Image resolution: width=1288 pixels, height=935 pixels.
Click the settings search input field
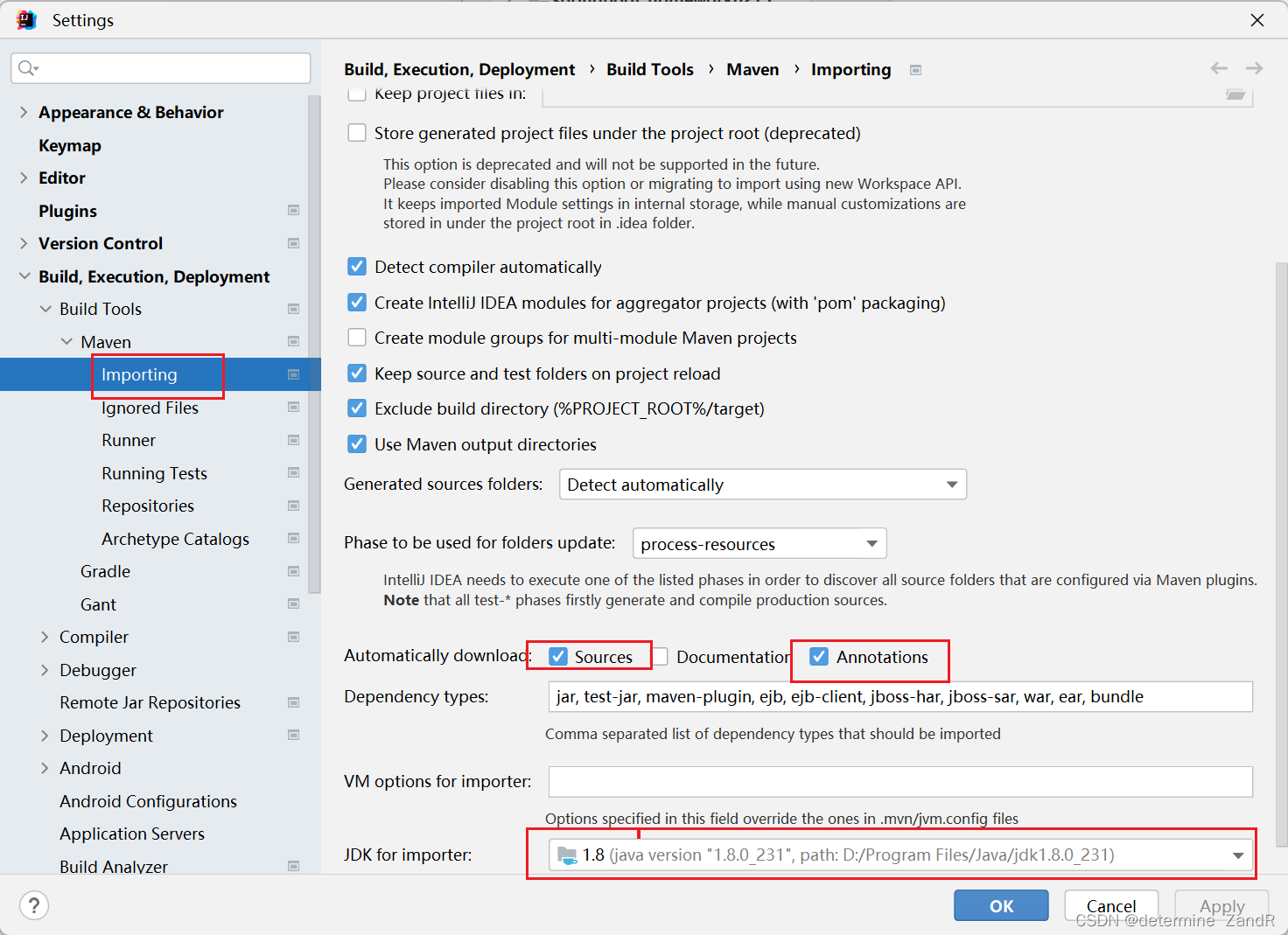[161, 68]
